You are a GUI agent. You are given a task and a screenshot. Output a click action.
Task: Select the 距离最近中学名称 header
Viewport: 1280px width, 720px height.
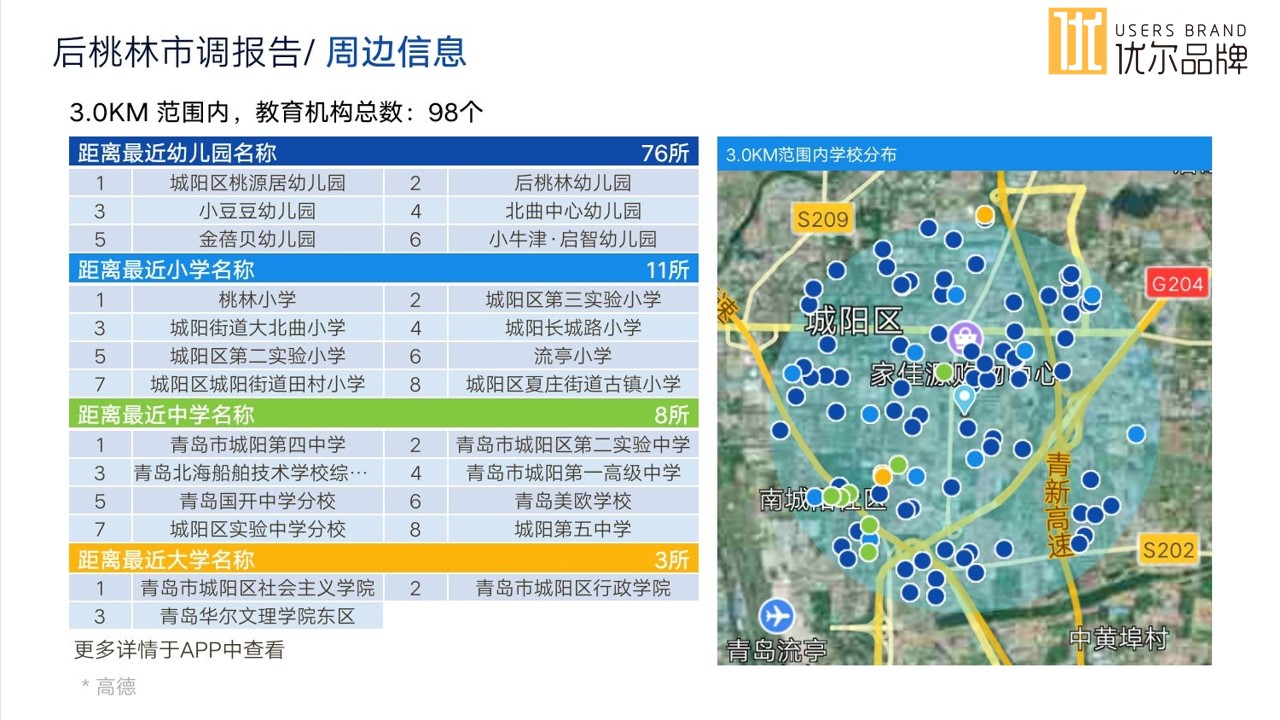(384, 414)
